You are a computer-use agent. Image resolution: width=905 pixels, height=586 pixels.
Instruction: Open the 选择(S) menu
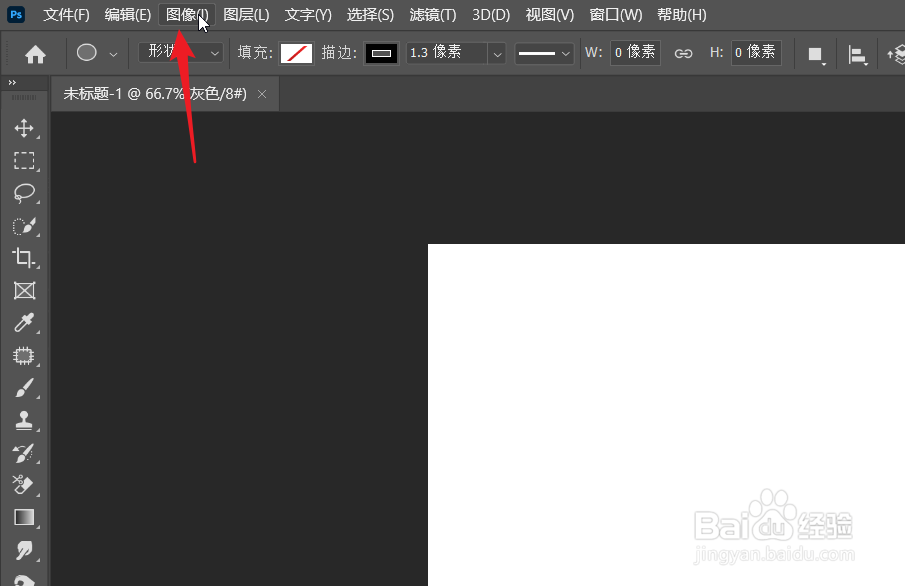371,14
